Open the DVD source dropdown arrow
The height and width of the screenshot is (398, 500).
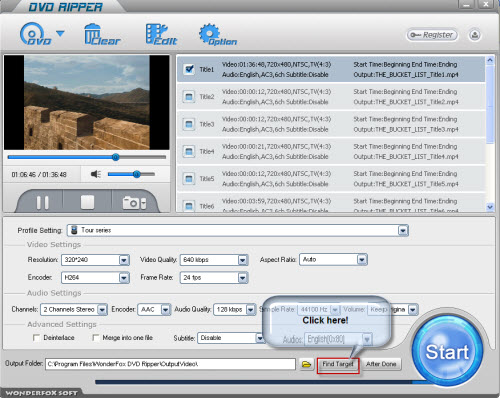tap(60, 33)
